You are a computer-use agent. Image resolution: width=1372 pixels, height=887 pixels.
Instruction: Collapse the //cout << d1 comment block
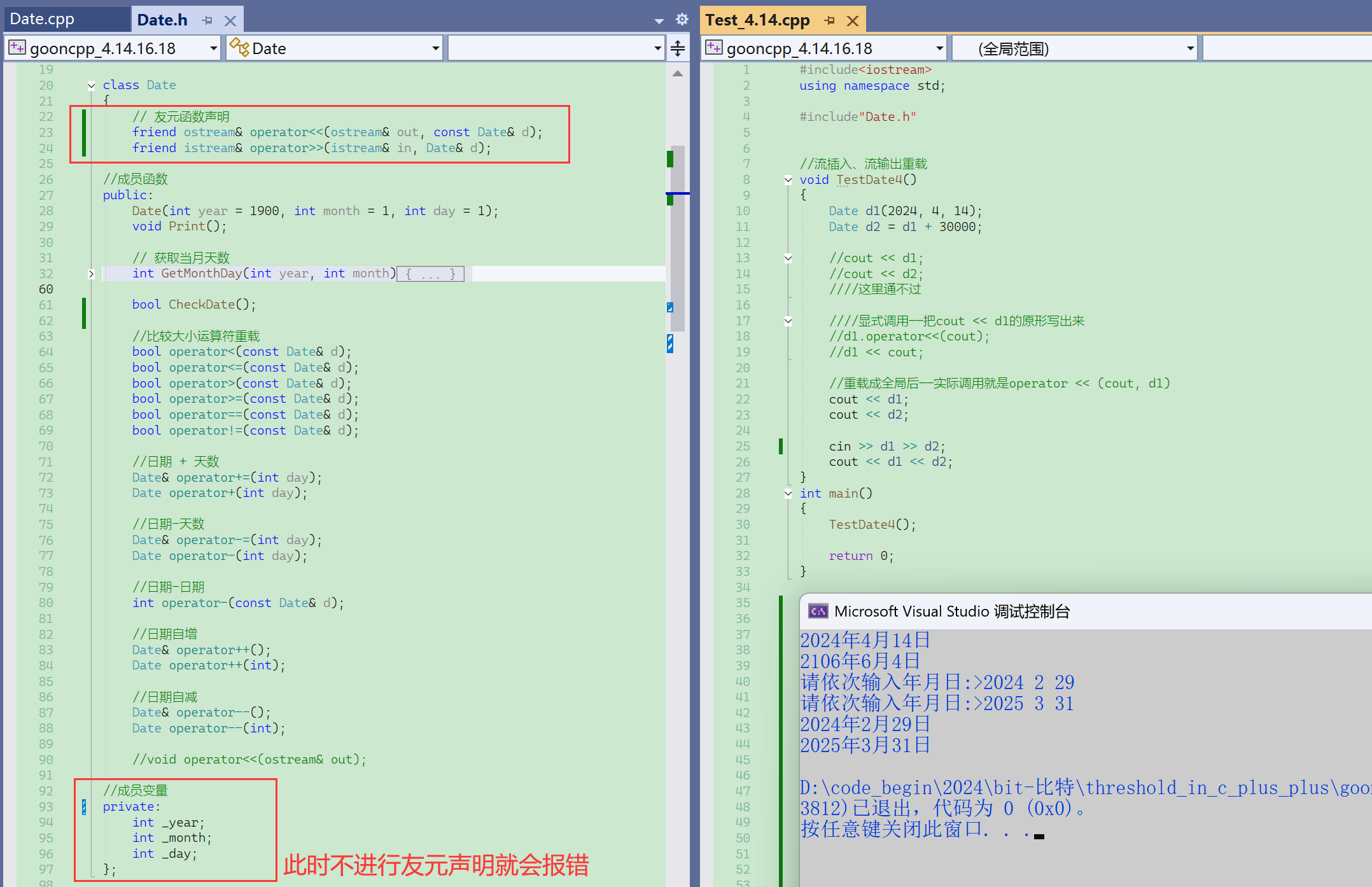[x=788, y=258]
